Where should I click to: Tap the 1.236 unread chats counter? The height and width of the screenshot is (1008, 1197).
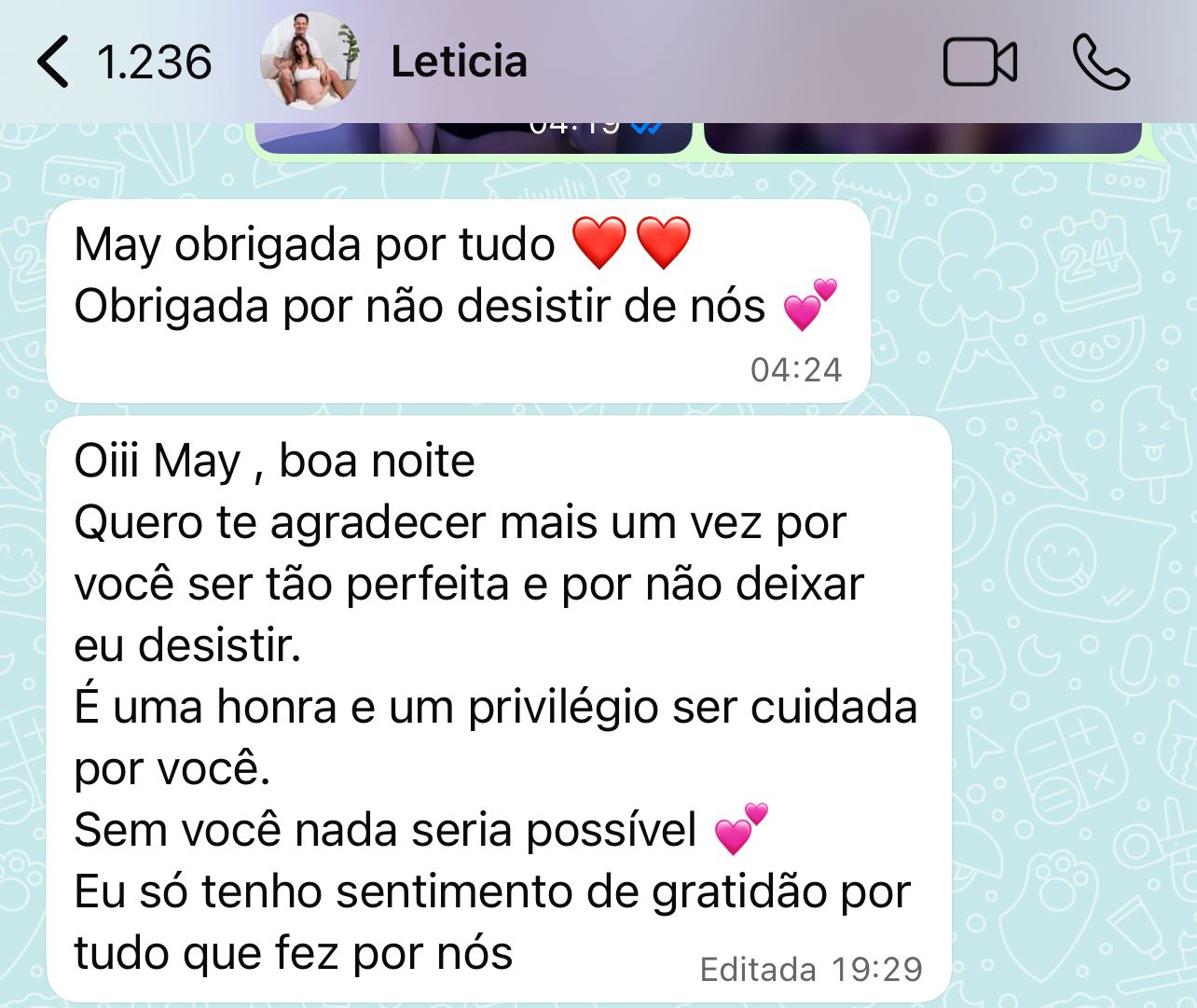click(155, 62)
